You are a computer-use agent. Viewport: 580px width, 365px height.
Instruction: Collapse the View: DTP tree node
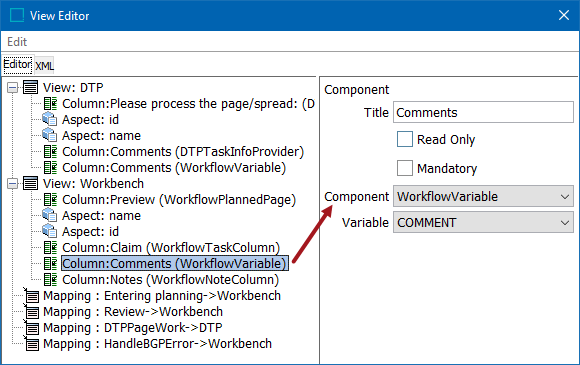click(13, 88)
